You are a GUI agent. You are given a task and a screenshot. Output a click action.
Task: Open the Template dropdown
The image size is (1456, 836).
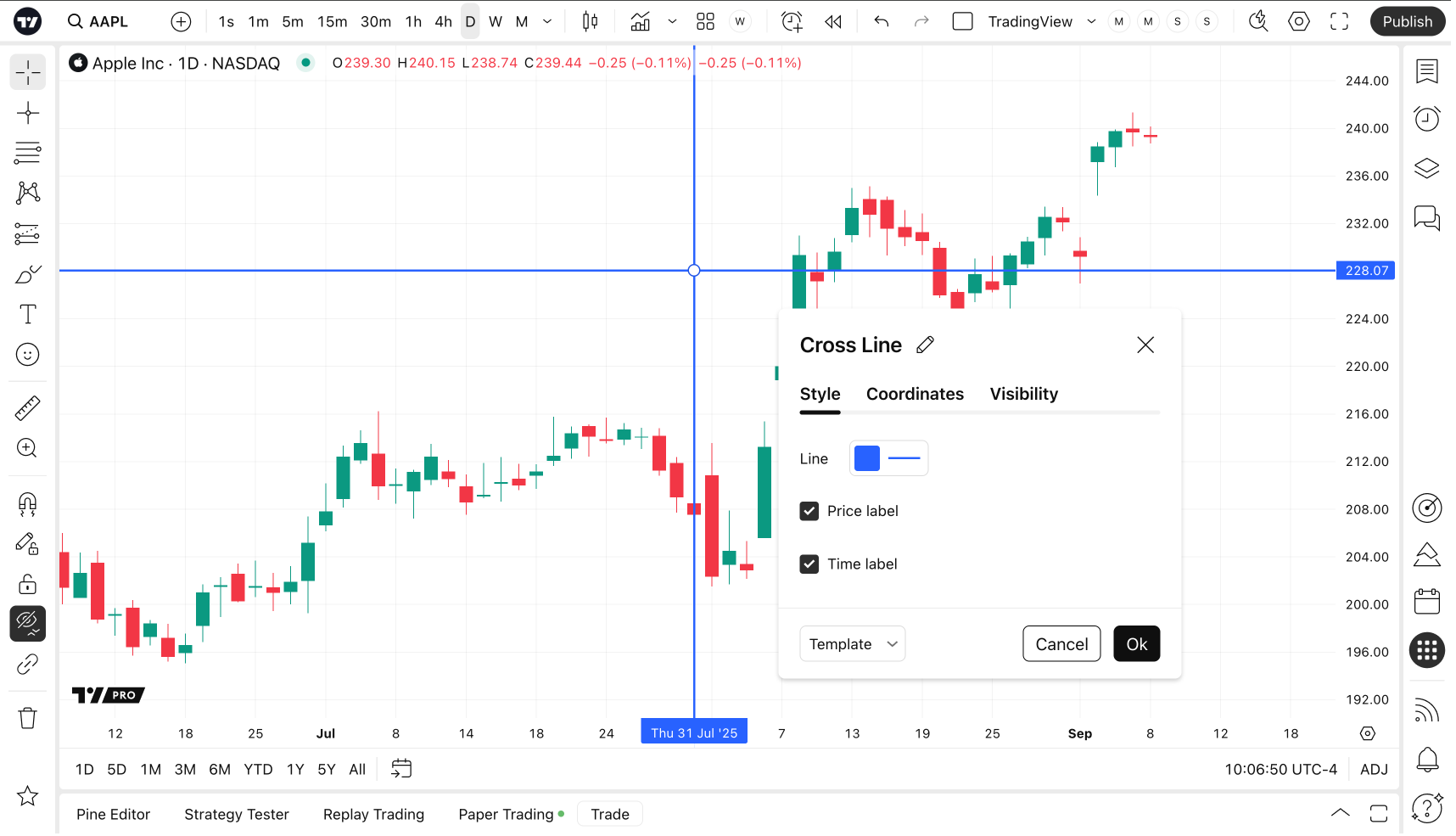pyautogui.click(x=854, y=645)
